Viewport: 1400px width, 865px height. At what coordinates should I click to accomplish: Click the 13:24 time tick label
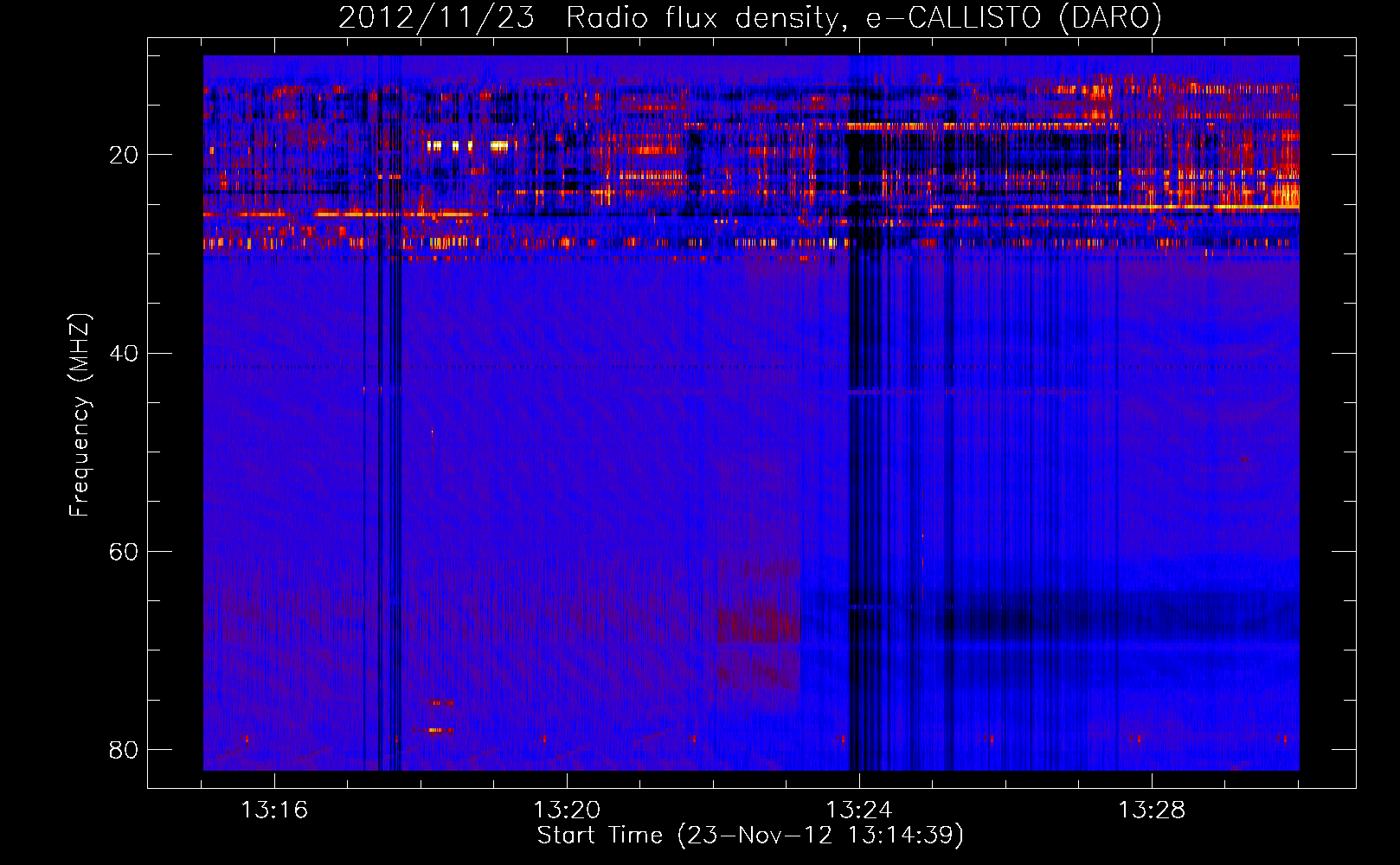859,811
